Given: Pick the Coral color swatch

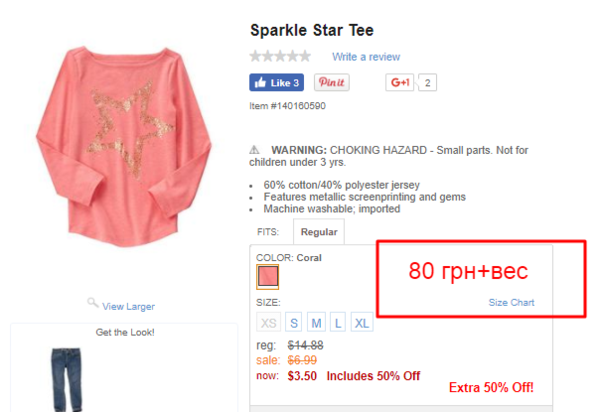Looking at the screenshot, I should click(x=267, y=277).
